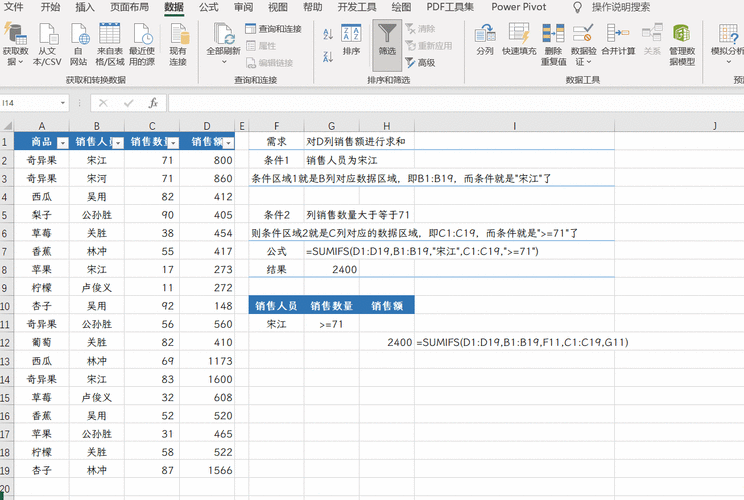Select cell B9 containing 卢俊义
This screenshot has height=500, width=744.
point(97,288)
